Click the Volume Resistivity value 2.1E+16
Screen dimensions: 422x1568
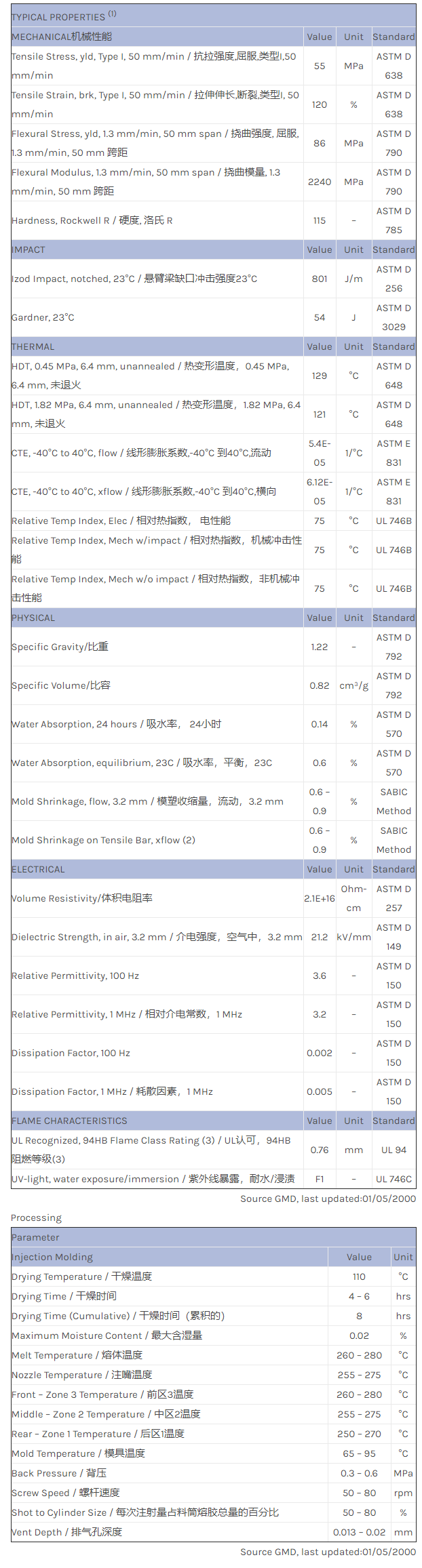point(320,898)
